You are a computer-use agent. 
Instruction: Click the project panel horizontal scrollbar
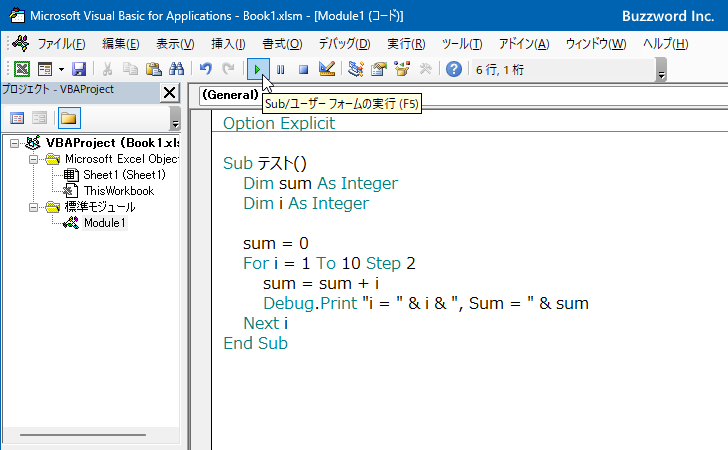click(x=83, y=435)
